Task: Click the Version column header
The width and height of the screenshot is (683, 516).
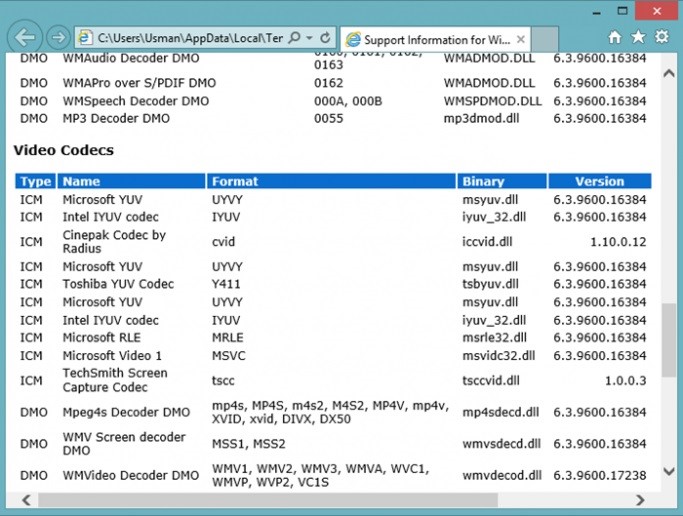Action: click(x=600, y=181)
